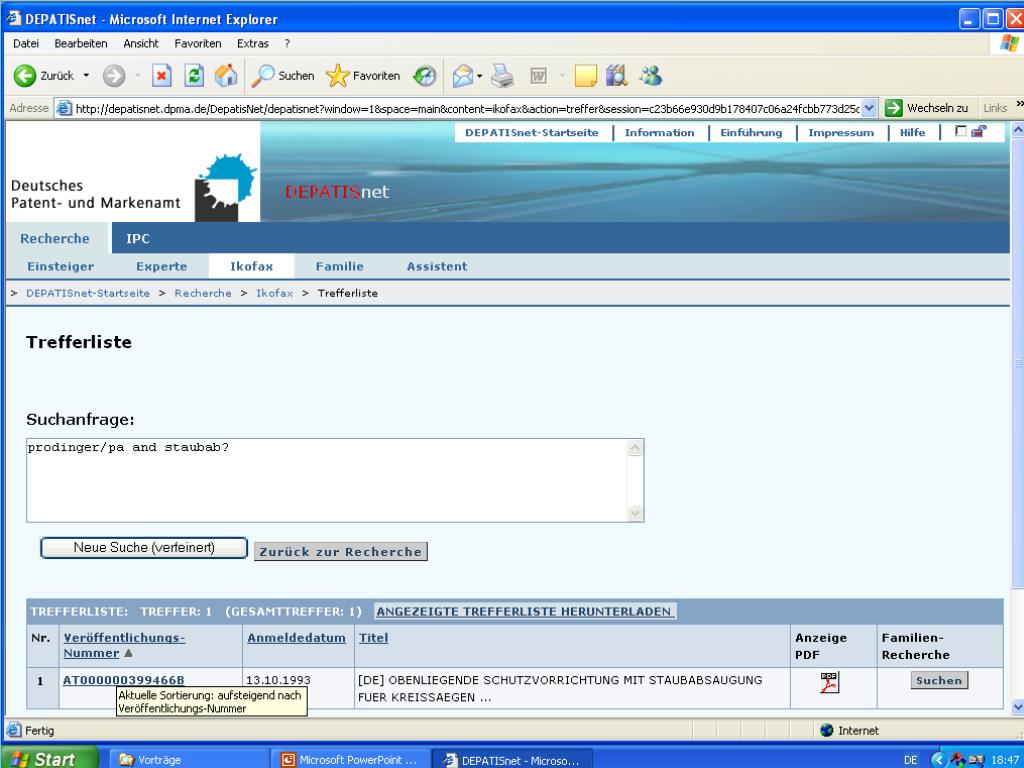The height and width of the screenshot is (768, 1024).
Task: Click the lock icon in top navigation
Action: pyautogui.click(x=978, y=131)
